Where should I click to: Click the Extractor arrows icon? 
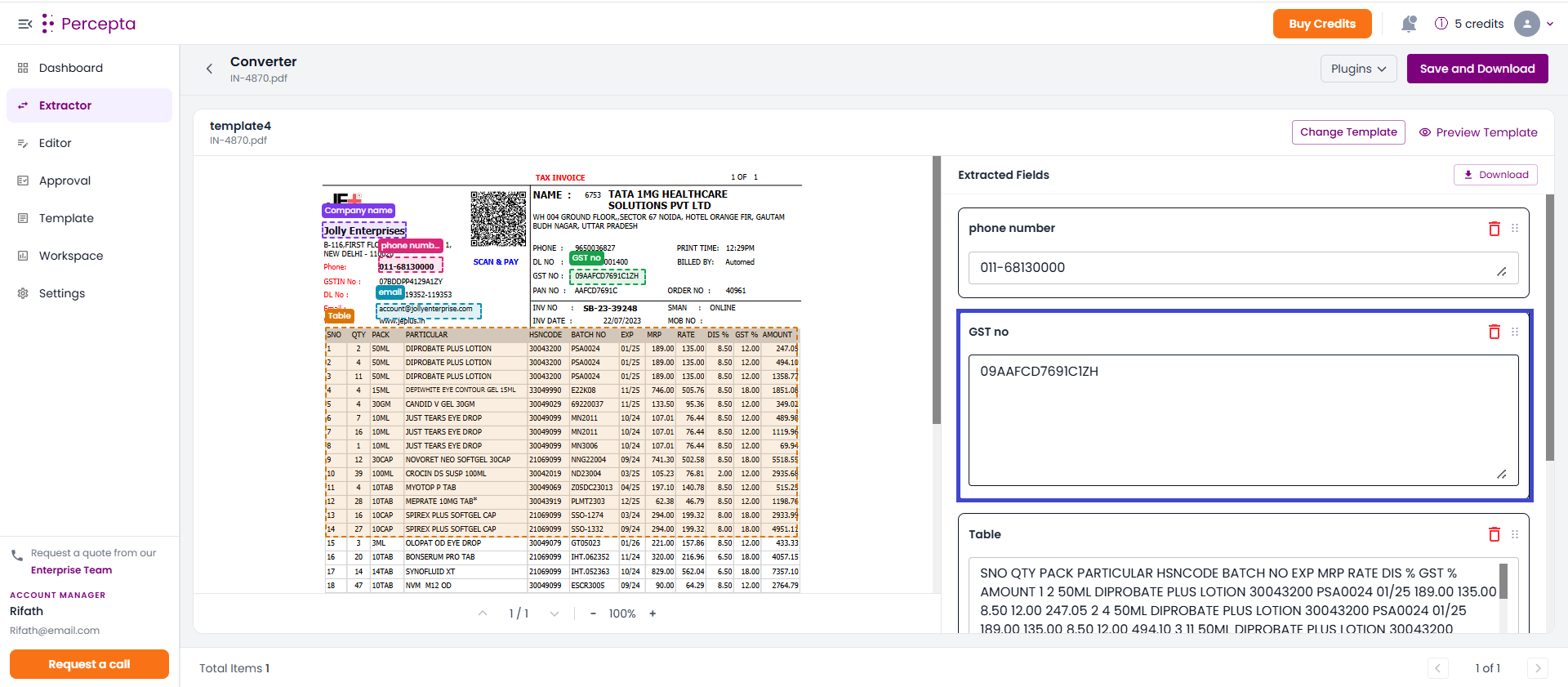tap(23, 105)
